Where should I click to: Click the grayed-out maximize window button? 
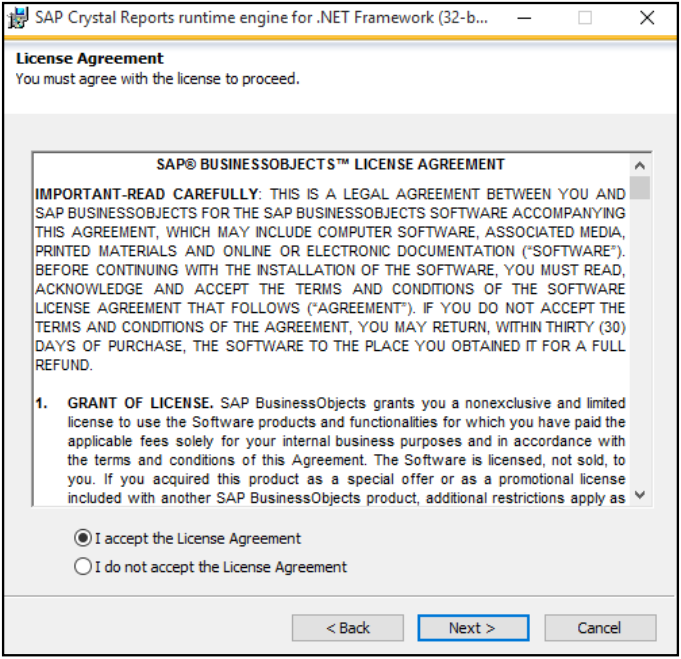click(585, 17)
